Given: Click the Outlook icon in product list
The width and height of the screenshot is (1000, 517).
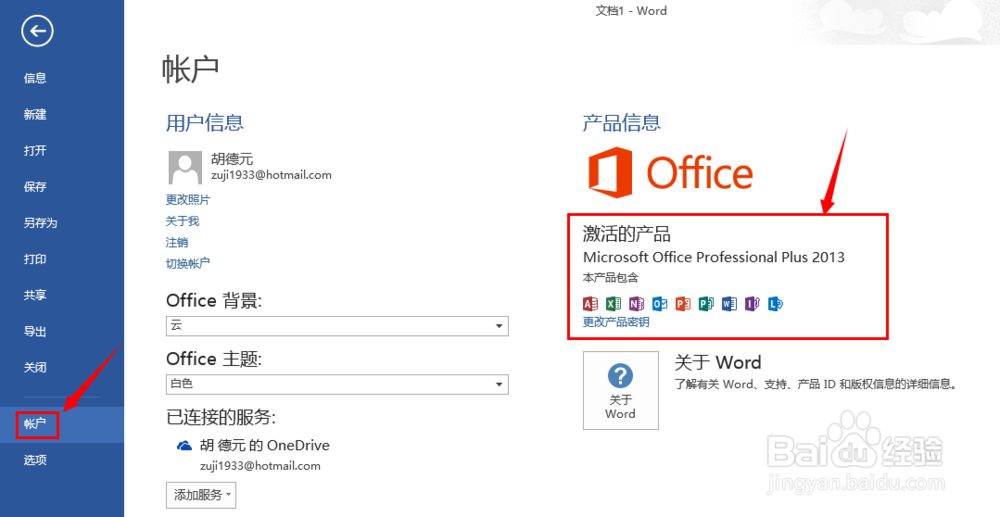Looking at the screenshot, I should (659, 304).
